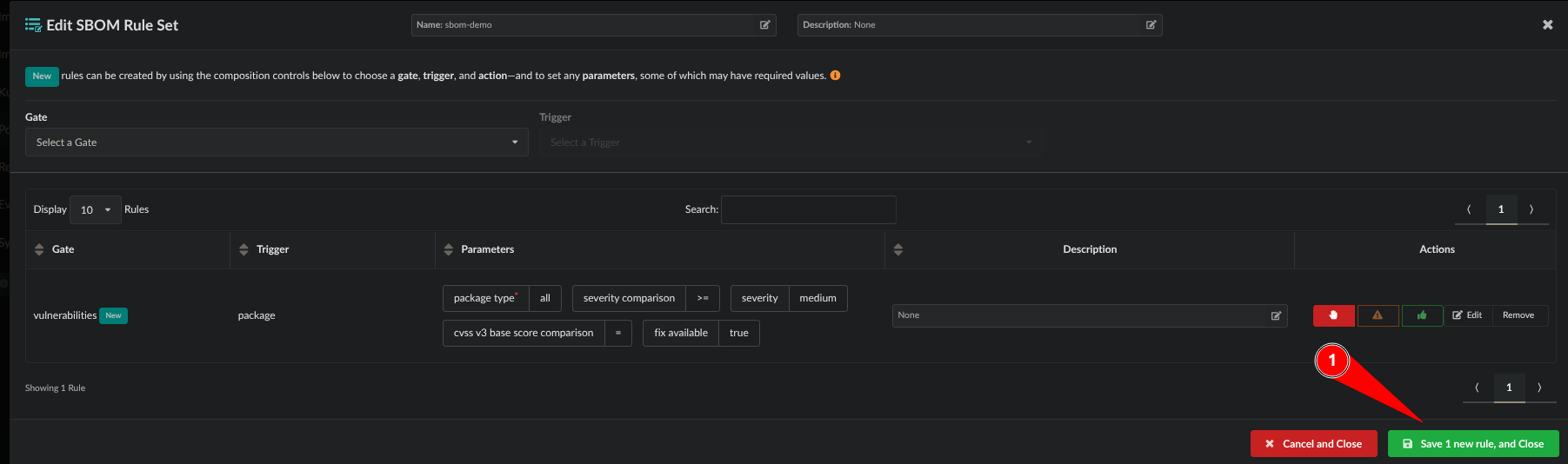Go to next page in top pagination
Screen dimensions: 1568x464
point(1531,209)
